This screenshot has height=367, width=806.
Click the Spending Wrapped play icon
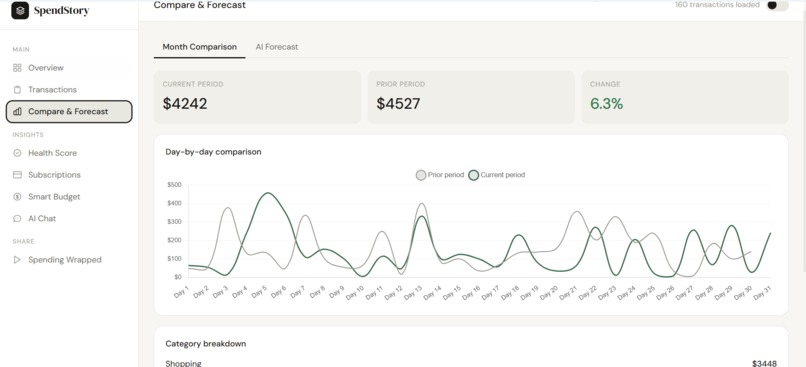[x=17, y=260]
